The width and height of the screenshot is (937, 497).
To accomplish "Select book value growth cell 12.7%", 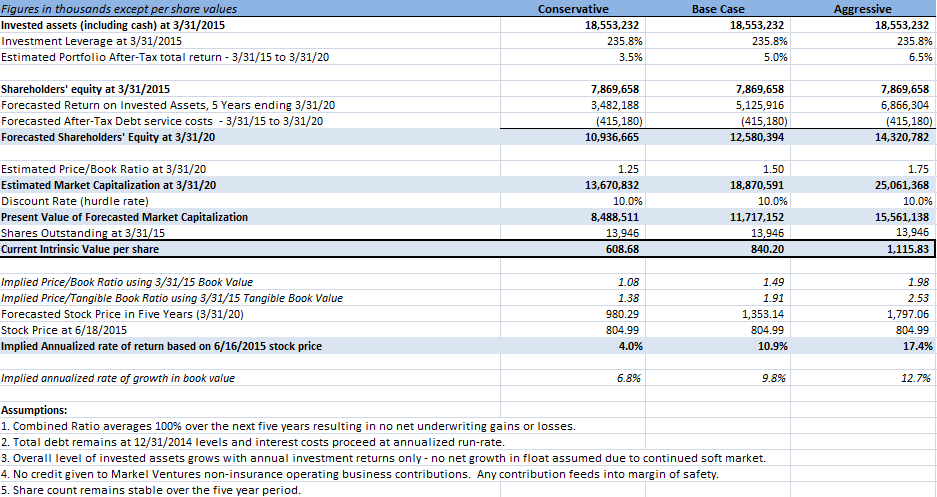I will click(x=915, y=378).
